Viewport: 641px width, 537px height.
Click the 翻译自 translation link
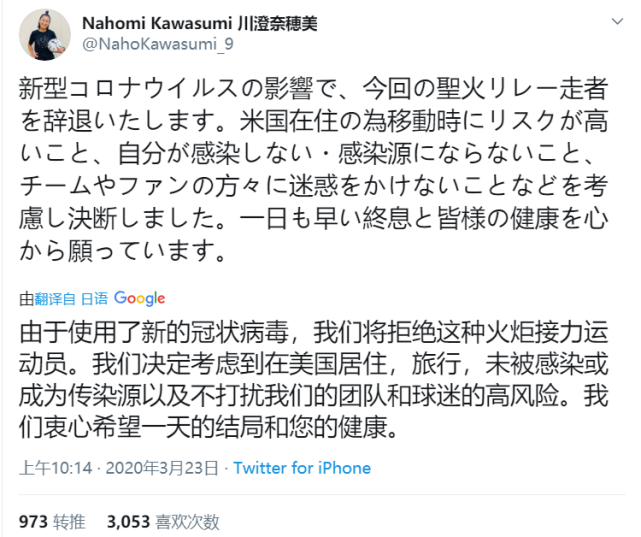tap(55, 299)
